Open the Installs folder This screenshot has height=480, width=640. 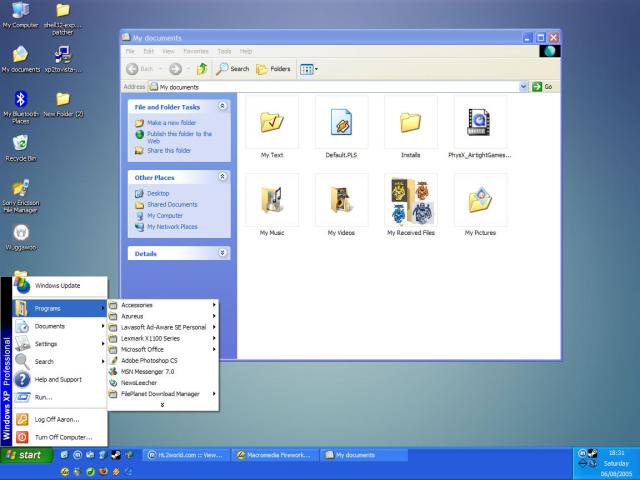[x=411, y=128]
